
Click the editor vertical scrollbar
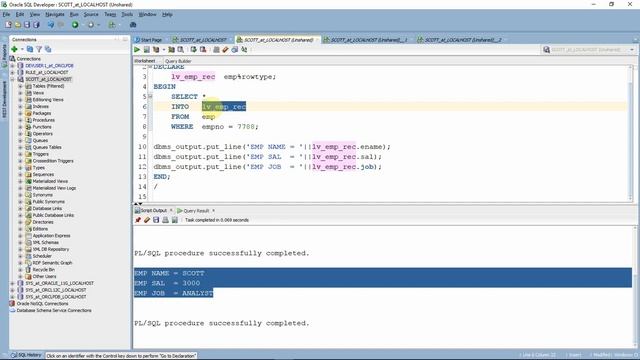[631, 133]
